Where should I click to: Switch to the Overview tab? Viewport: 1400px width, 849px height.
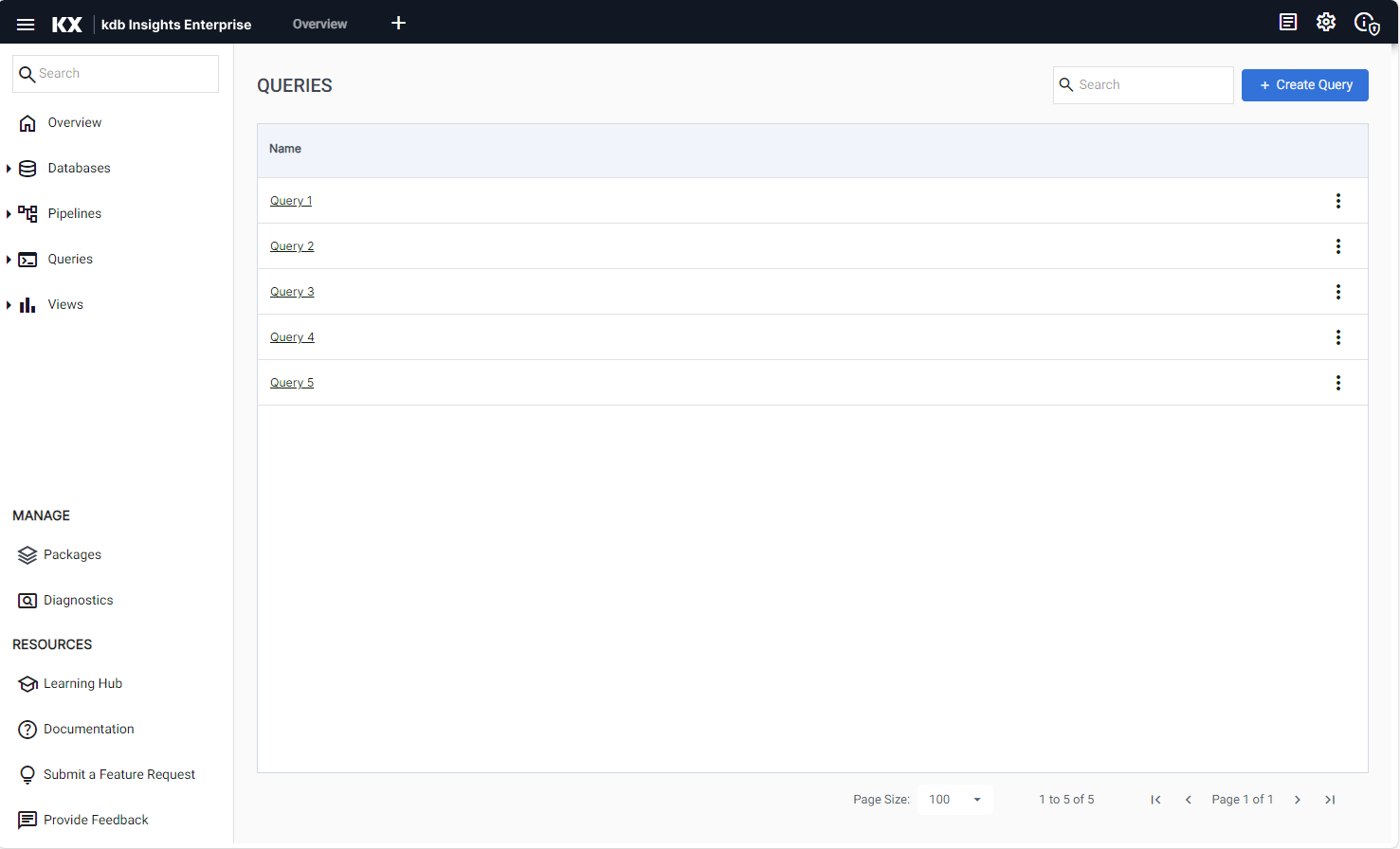click(x=319, y=25)
